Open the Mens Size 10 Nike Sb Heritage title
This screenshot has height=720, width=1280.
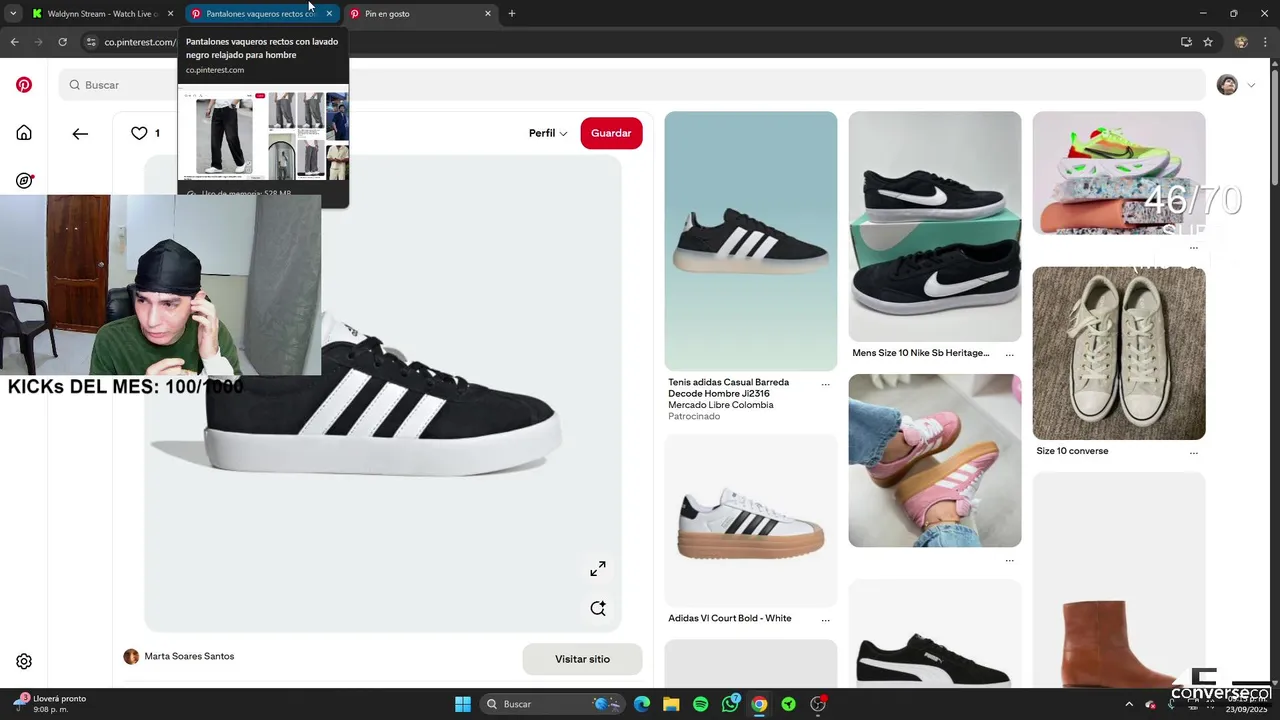pyautogui.click(x=920, y=353)
